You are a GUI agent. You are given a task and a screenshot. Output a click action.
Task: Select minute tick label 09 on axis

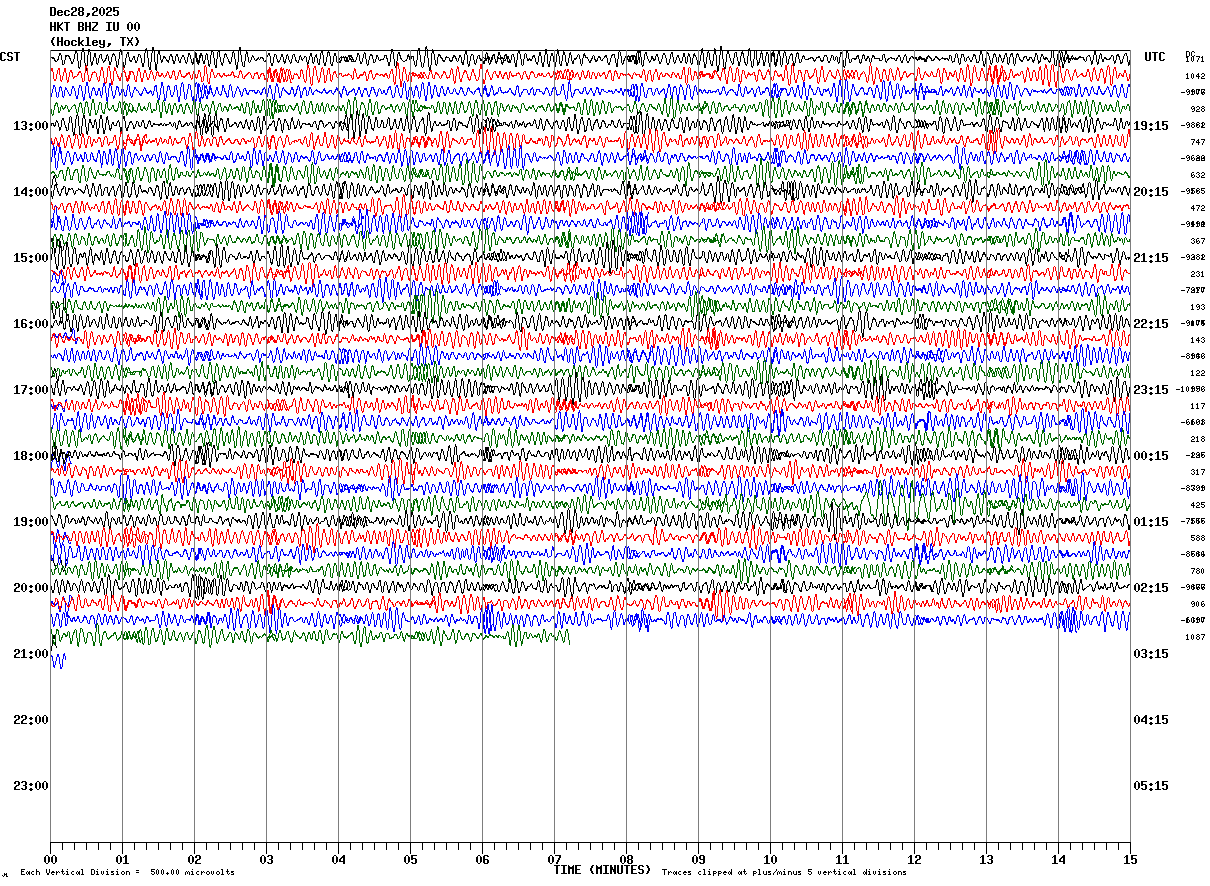tap(698, 859)
